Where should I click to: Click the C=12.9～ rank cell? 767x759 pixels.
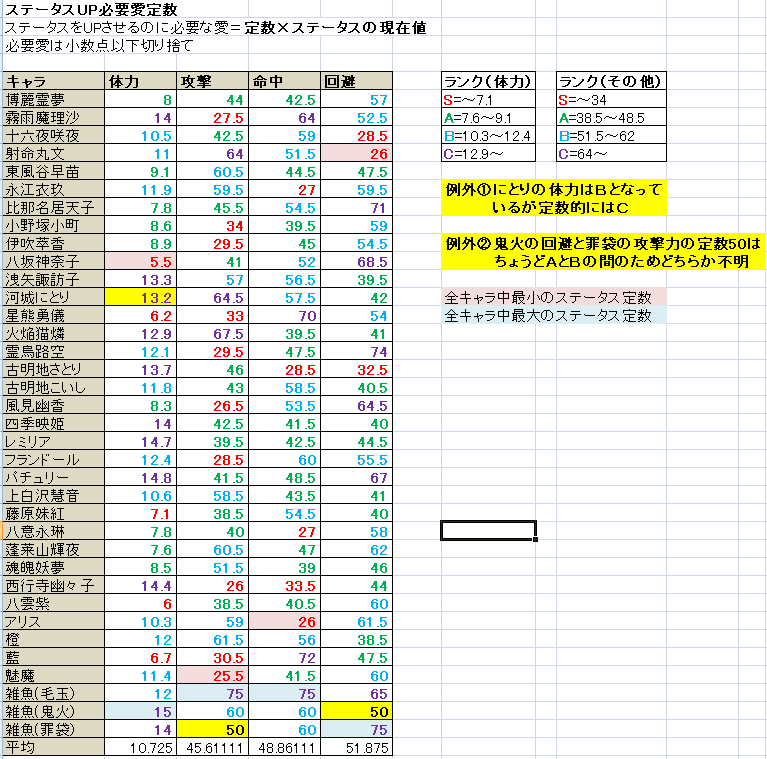[488, 153]
